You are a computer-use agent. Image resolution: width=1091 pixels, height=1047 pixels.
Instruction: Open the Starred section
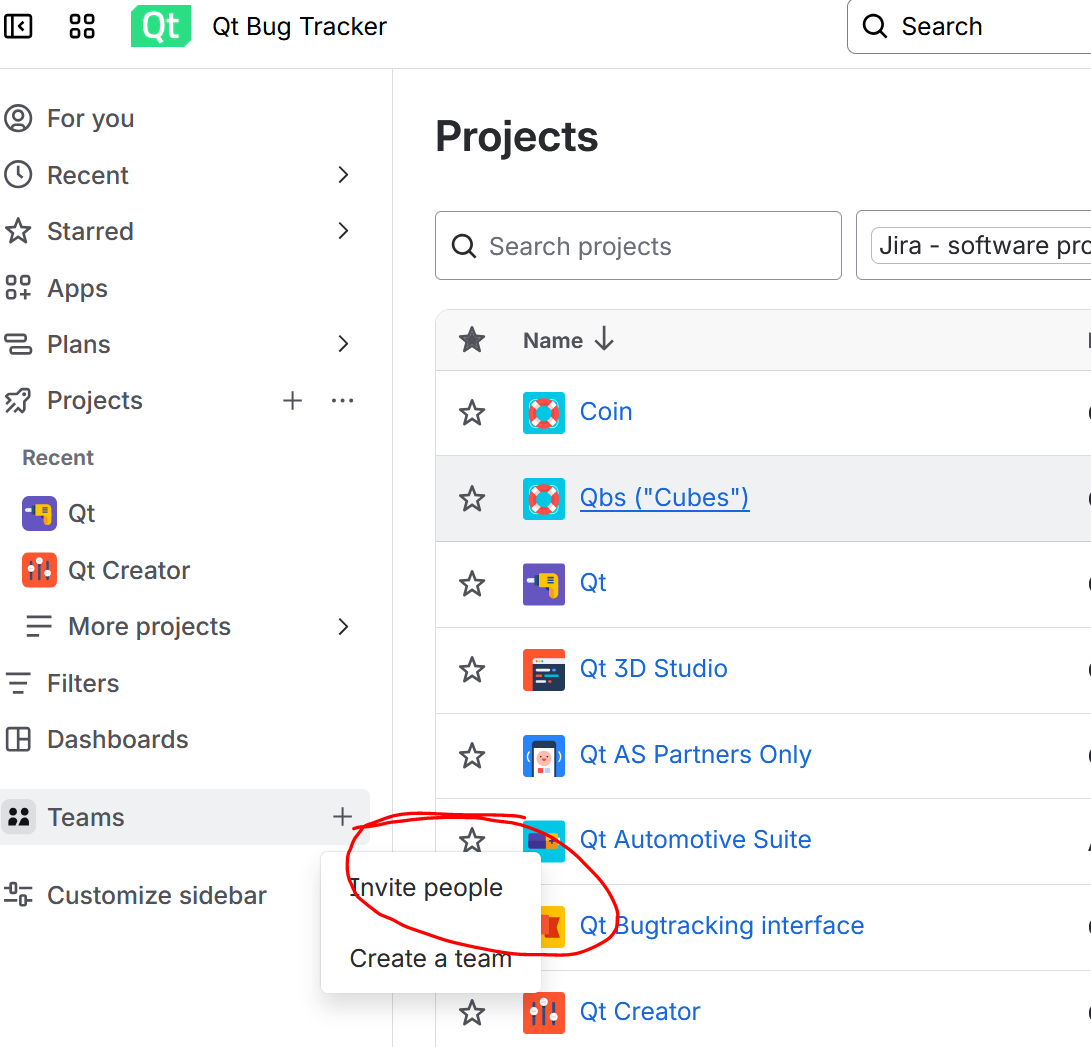(x=90, y=231)
